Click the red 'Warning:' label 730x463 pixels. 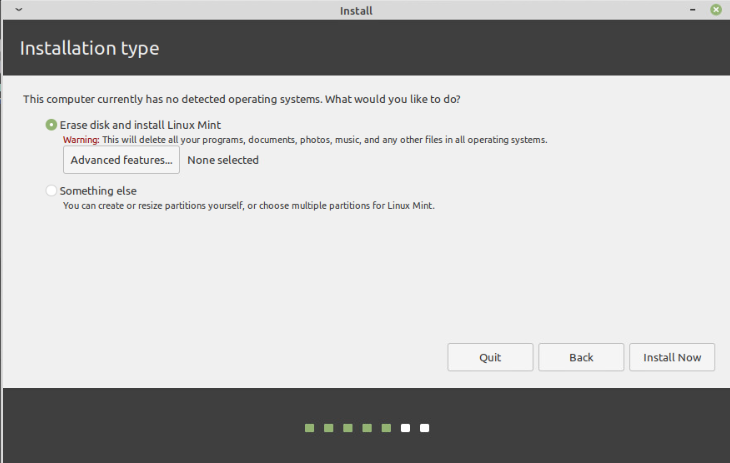pos(81,140)
